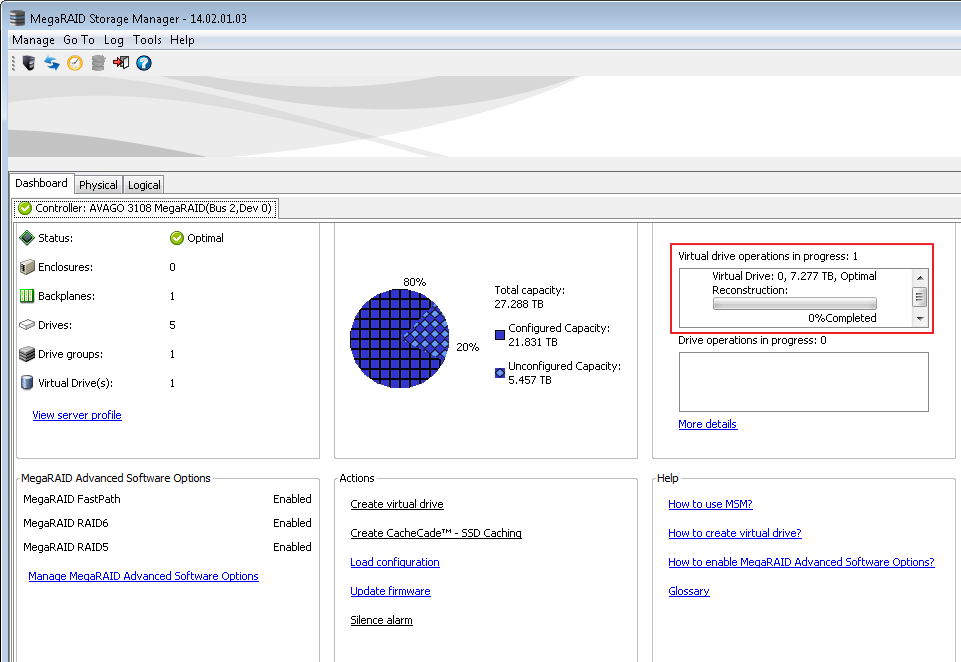Open the Help menu
The width and height of the screenshot is (961, 662).
click(182, 40)
